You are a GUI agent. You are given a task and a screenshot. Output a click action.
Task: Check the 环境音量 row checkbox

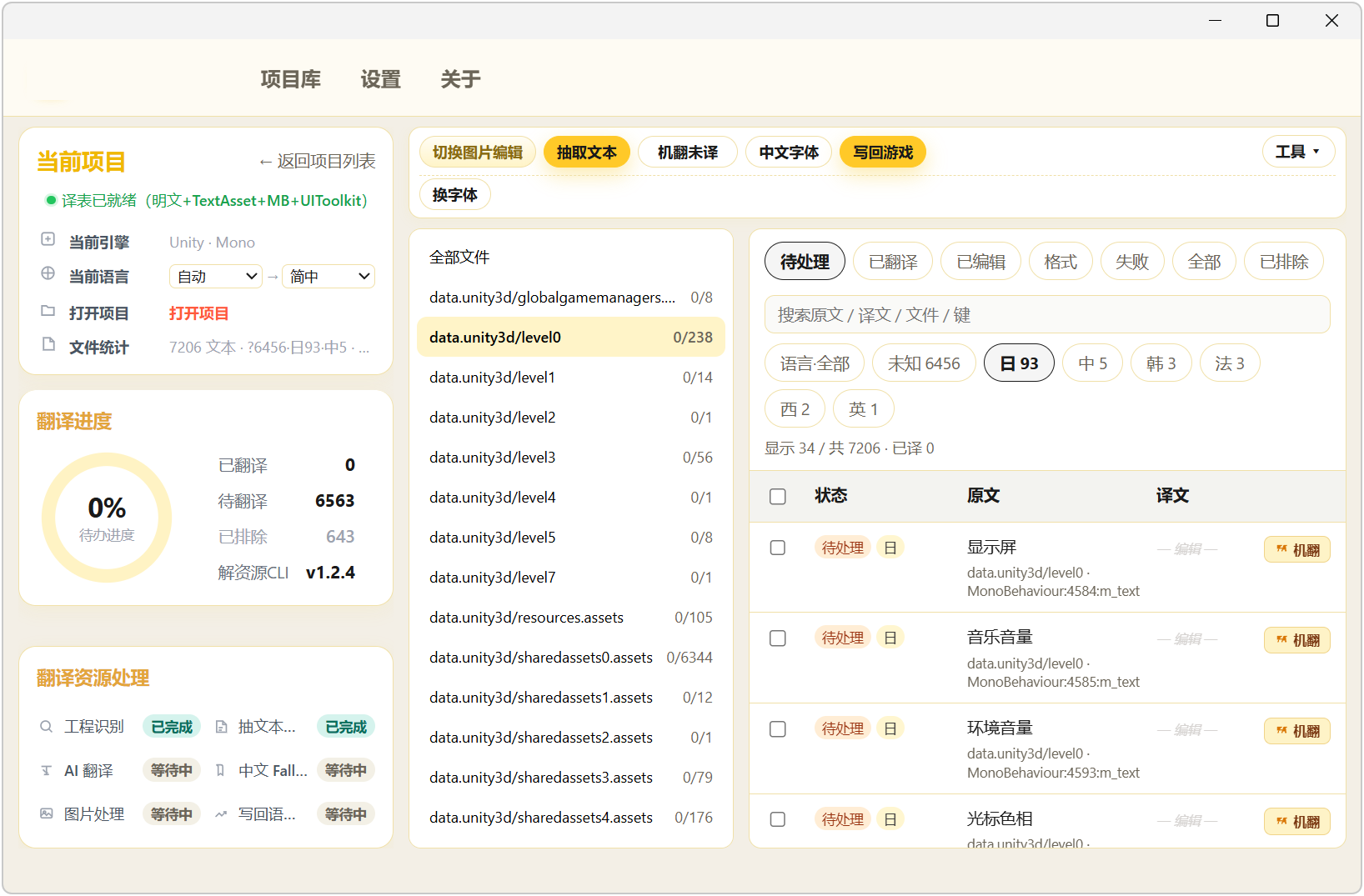point(778,729)
